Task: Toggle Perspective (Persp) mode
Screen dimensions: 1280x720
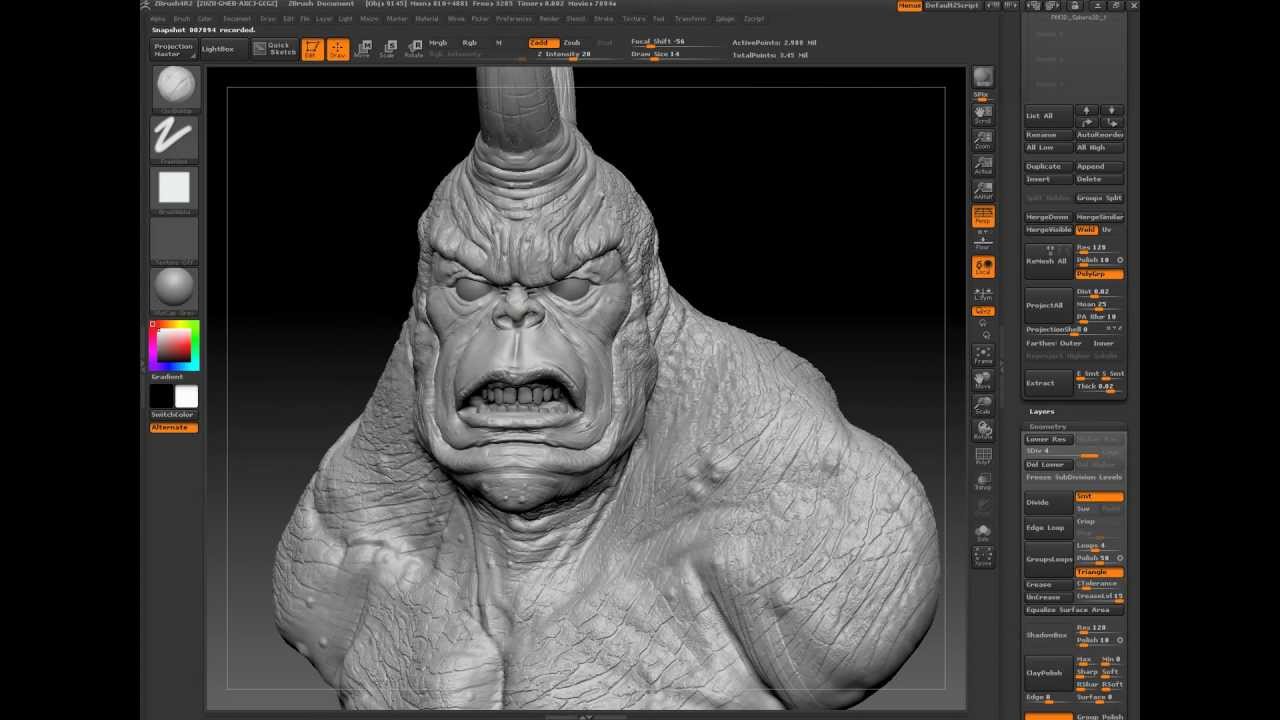Action: (x=983, y=216)
